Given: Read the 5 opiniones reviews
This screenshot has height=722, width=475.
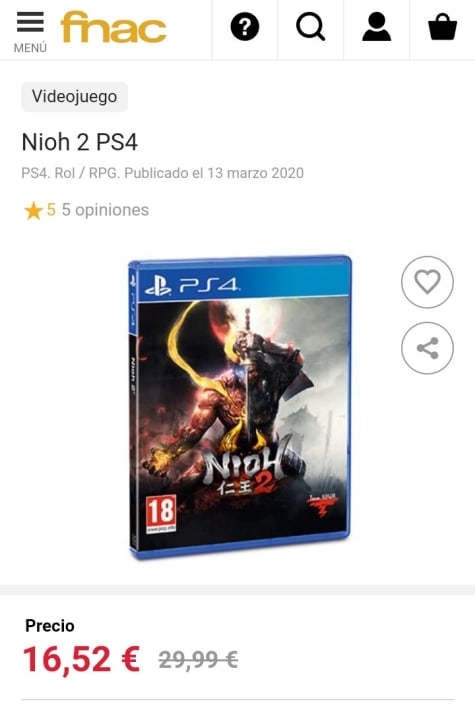Looking at the screenshot, I should 105,210.
